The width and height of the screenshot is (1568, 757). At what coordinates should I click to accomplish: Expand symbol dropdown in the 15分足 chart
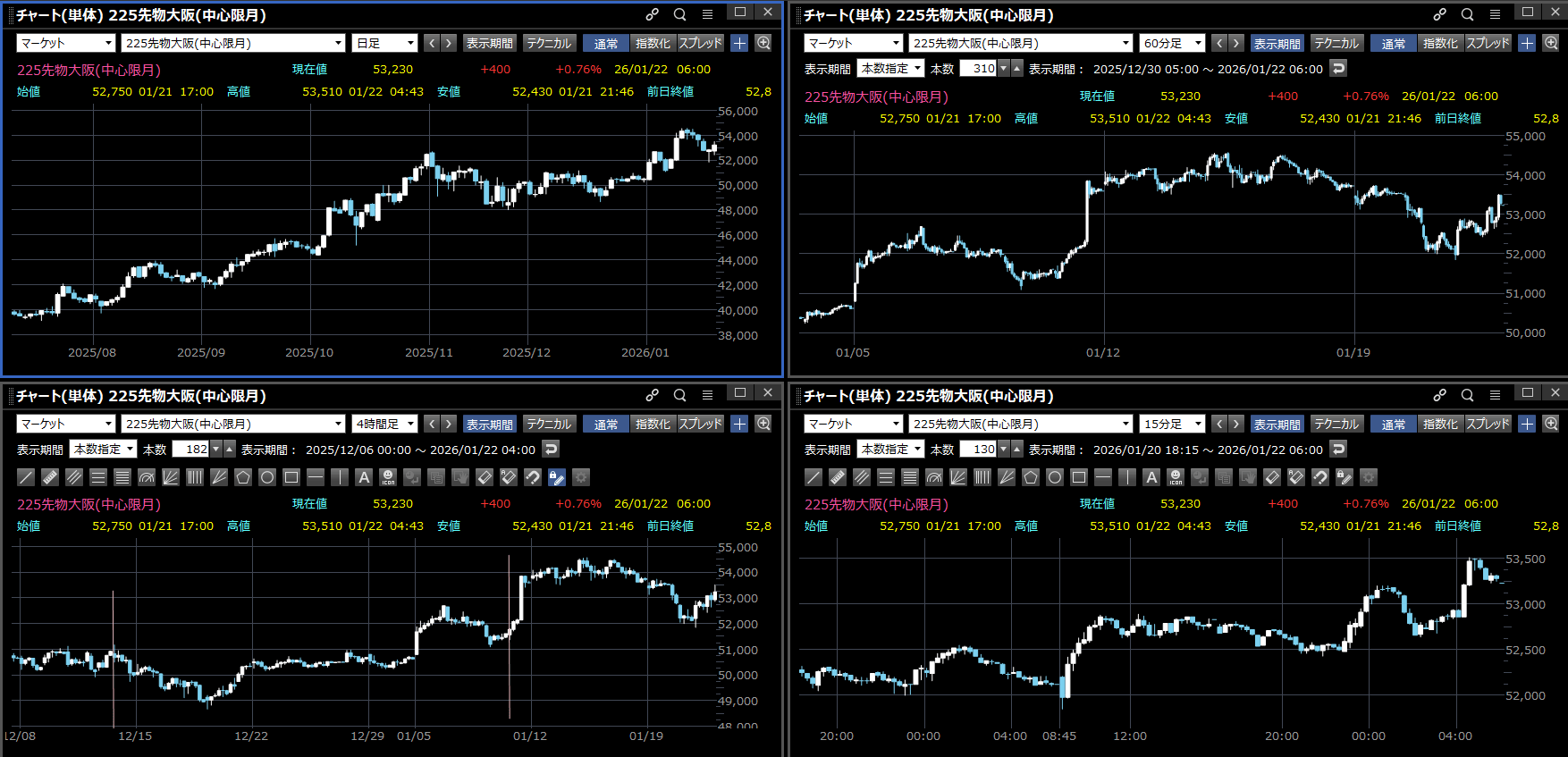pyautogui.click(x=1020, y=424)
